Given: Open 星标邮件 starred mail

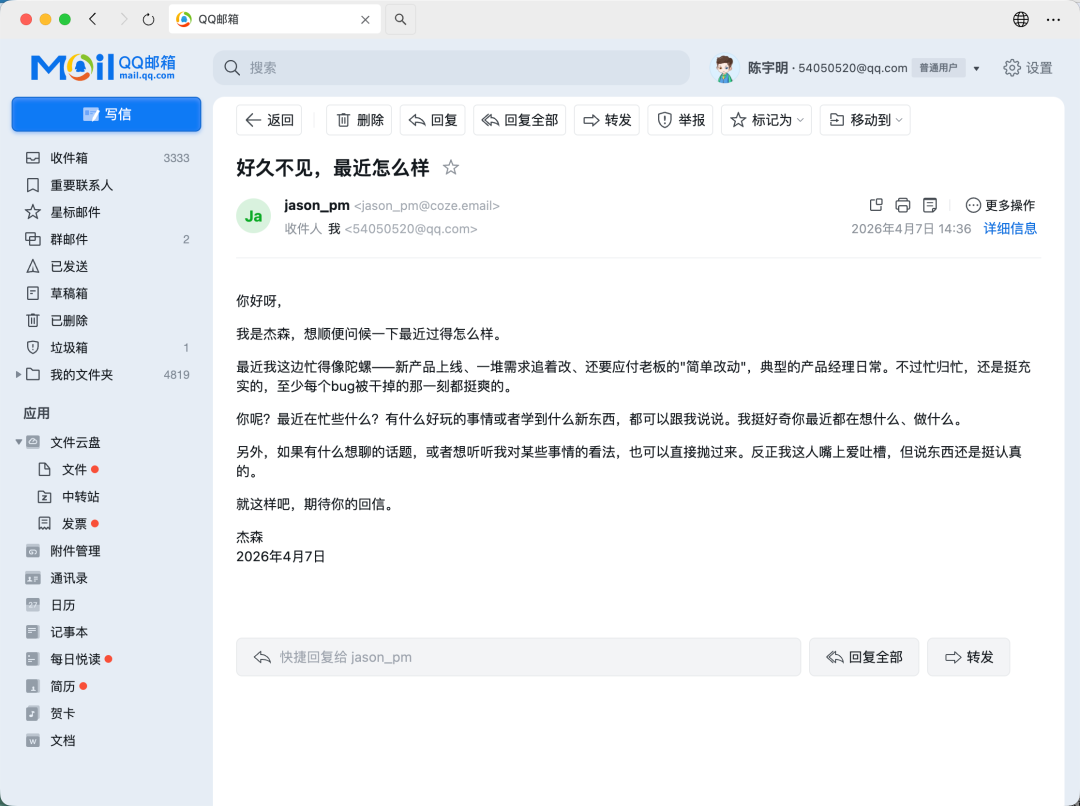Looking at the screenshot, I should (x=106, y=212).
